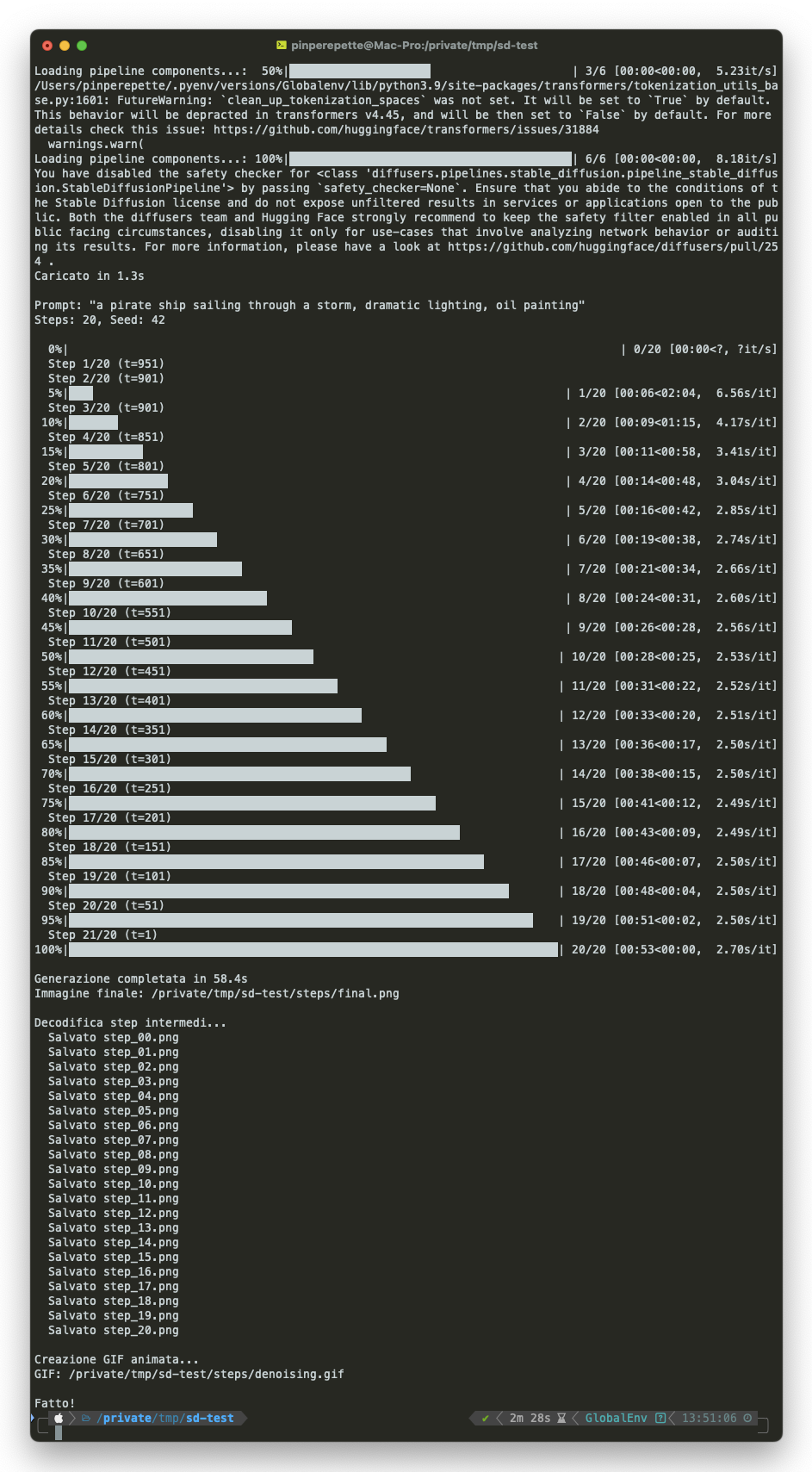Click the final.png image path line
This screenshot has width=812, height=1472.
point(217,993)
